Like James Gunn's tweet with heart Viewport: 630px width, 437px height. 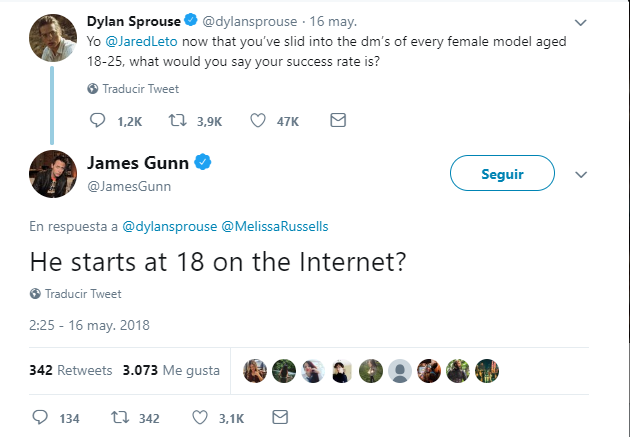click(x=199, y=417)
